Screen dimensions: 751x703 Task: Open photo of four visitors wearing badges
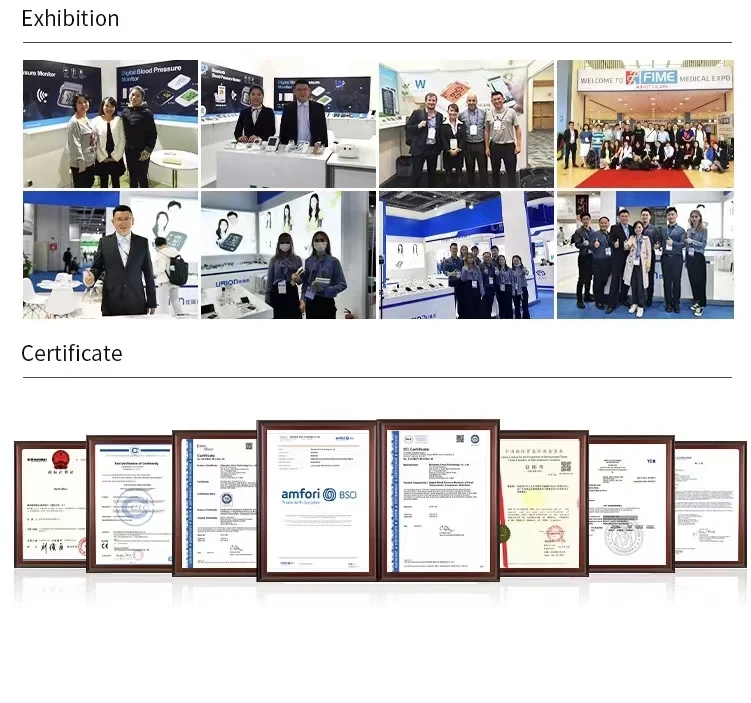point(467,124)
